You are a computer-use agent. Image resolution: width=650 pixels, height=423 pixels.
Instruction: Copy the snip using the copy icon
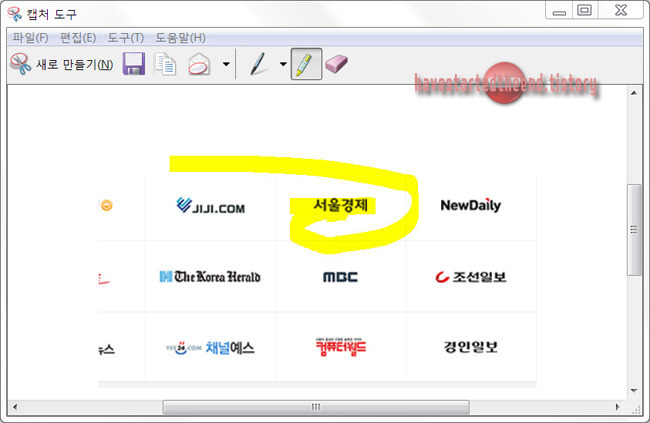coord(165,64)
